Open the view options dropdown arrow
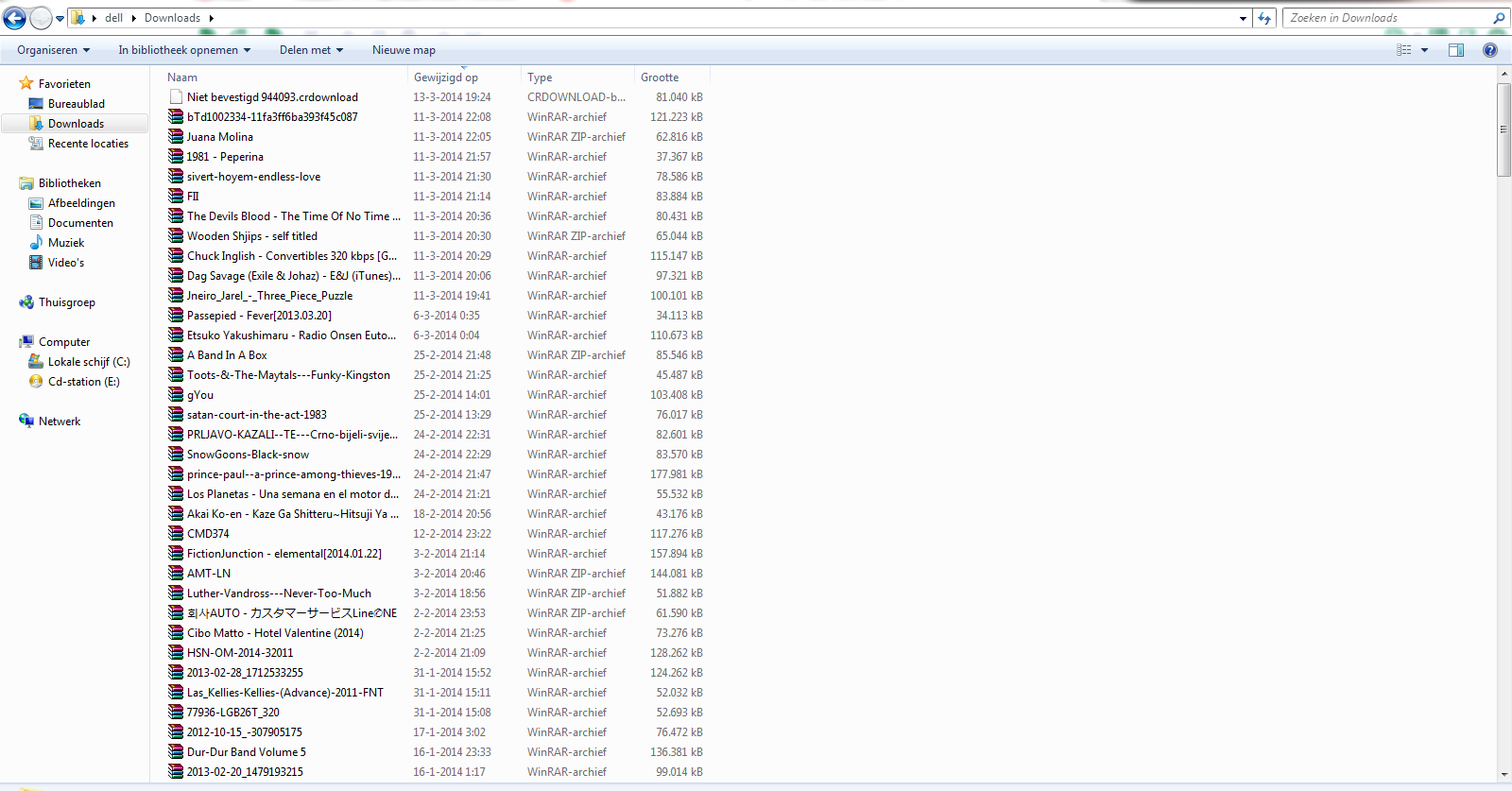 pos(1424,50)
